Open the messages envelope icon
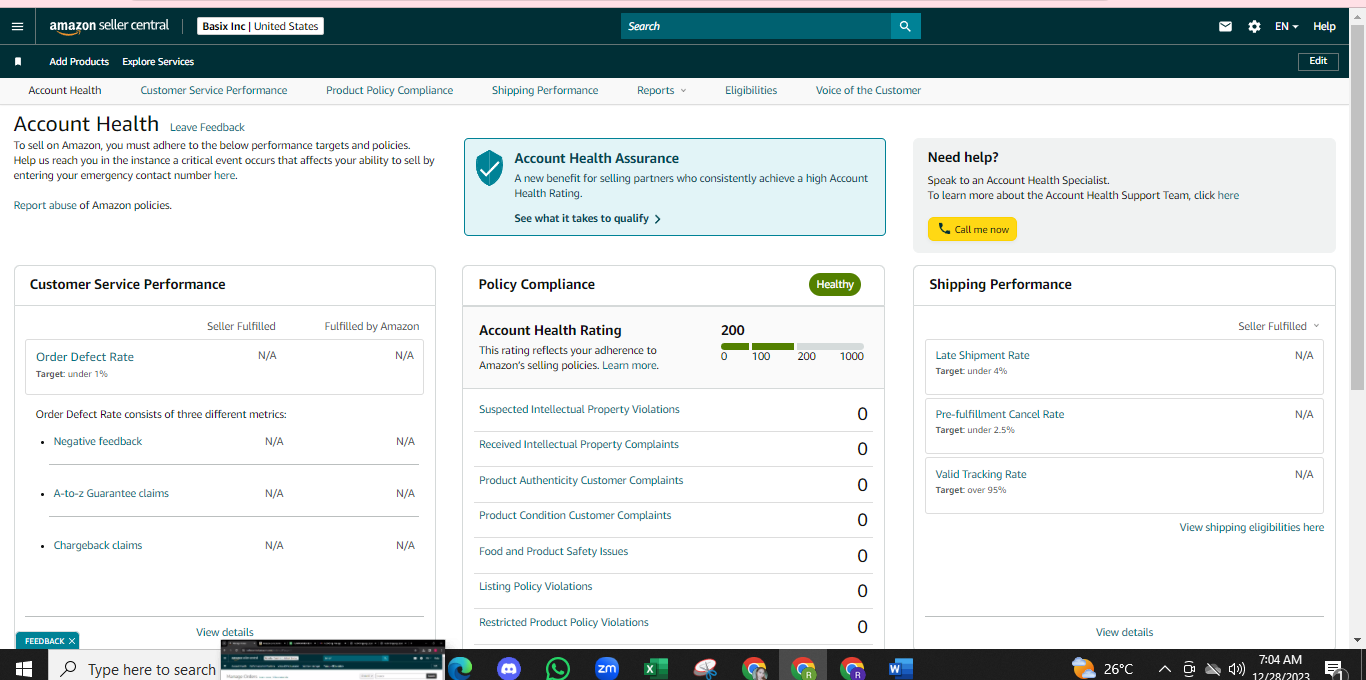Screen dimensions: 1366x680 (x=1225, y=27)
